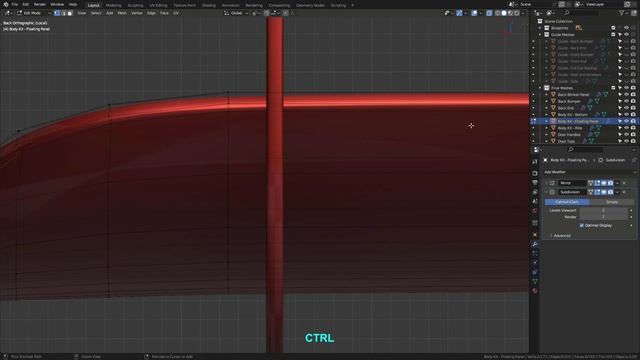Toggle viewport overlays icon
The height and width of the screenshot is (360, 640).
[474, 13]
